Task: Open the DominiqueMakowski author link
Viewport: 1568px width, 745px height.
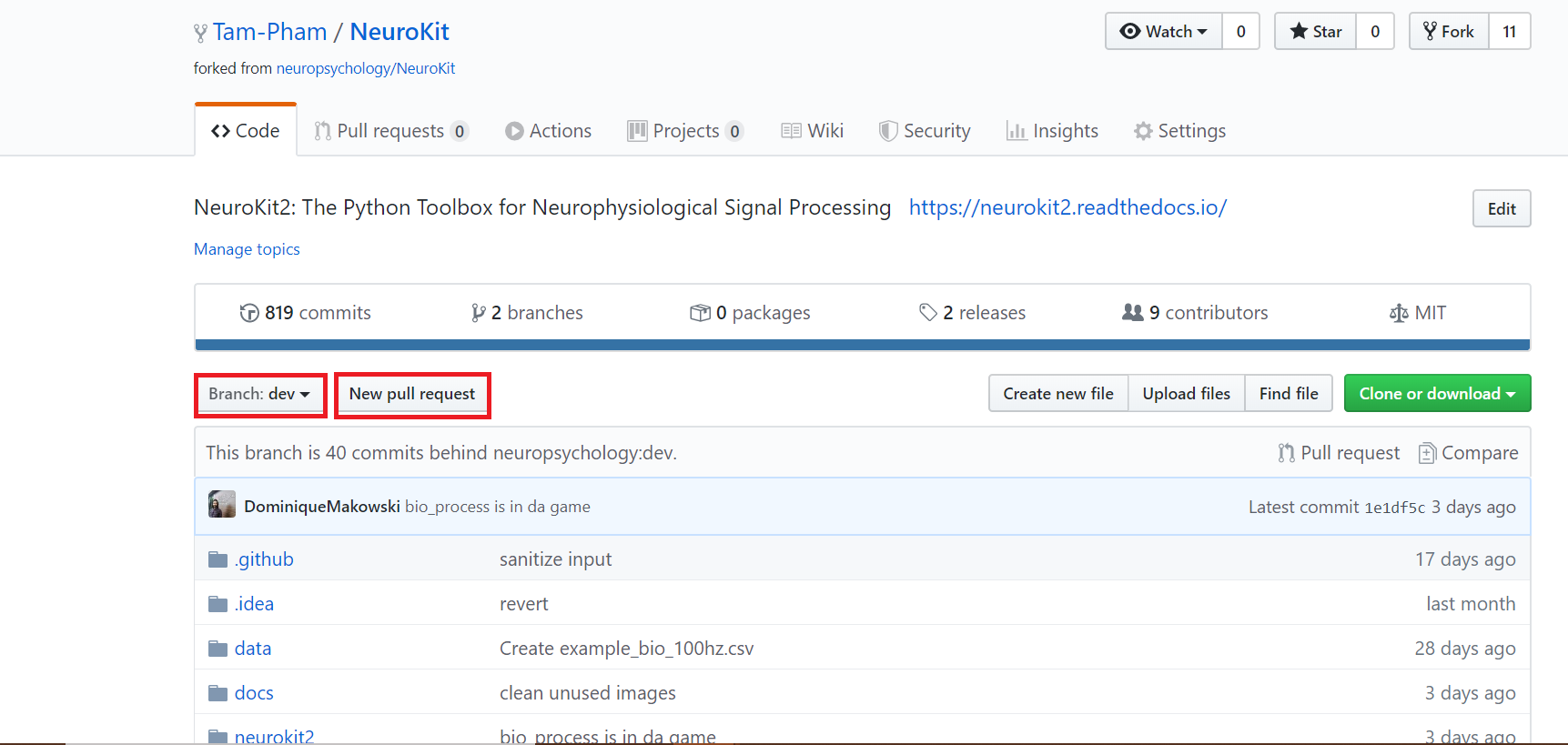Action: tap(322, 507)
